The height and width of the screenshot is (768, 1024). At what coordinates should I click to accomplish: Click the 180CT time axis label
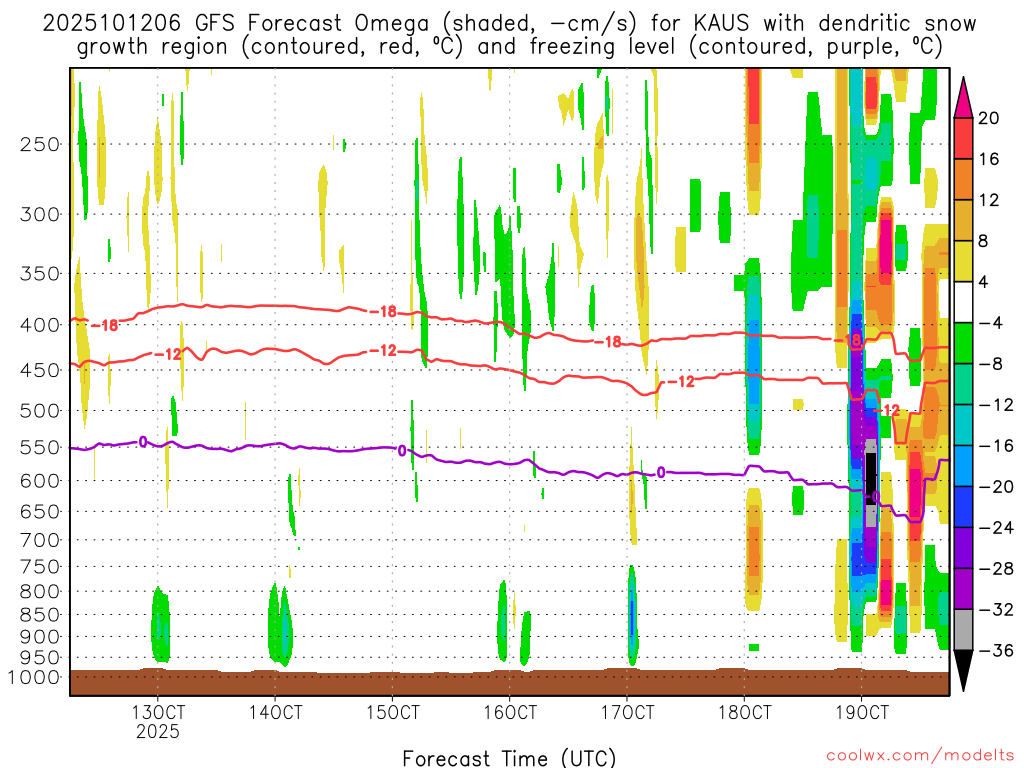[x=745, y=713]
